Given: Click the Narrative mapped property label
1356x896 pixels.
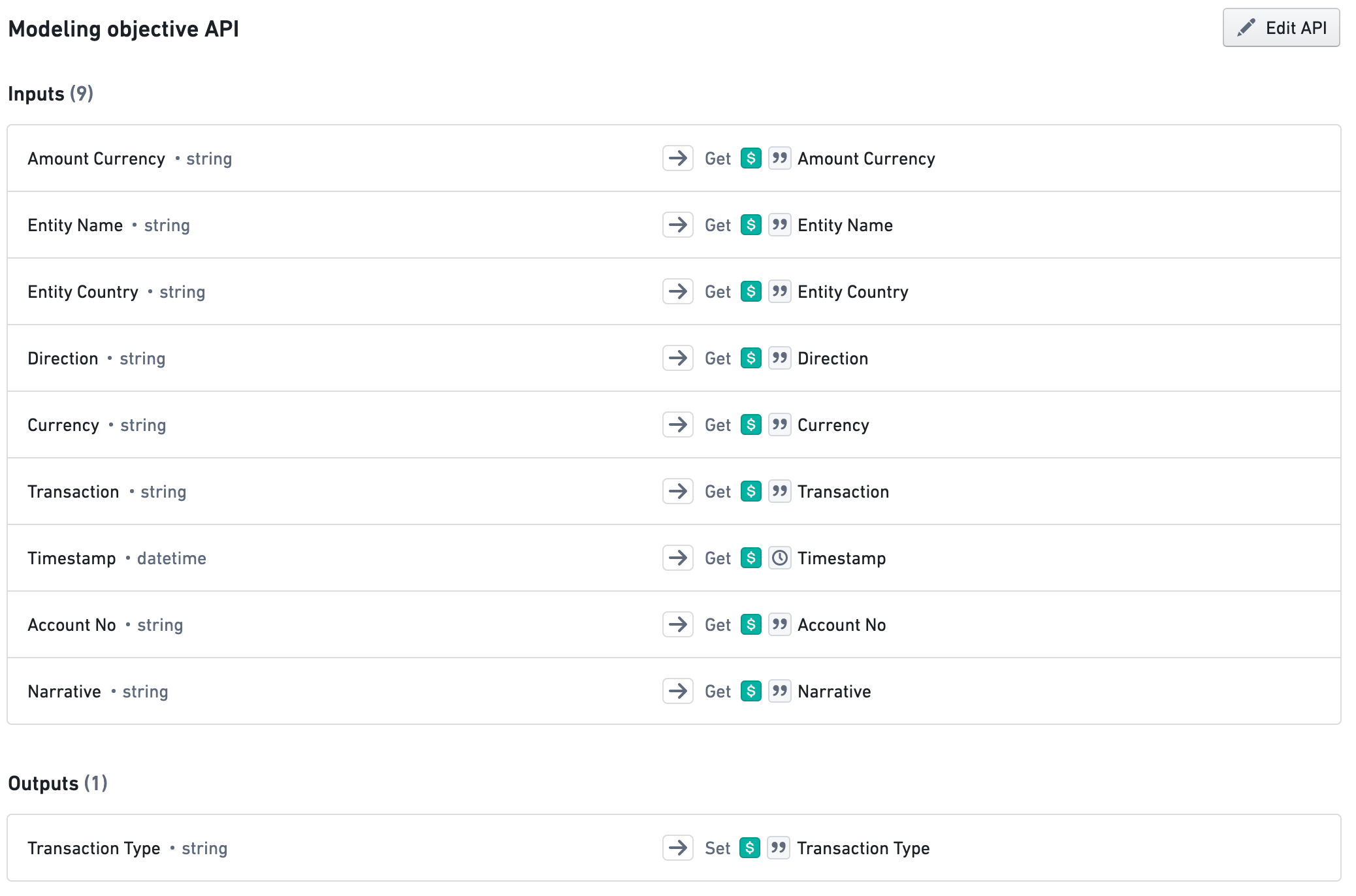Looking at the screenshot, I should coord(833,692).
